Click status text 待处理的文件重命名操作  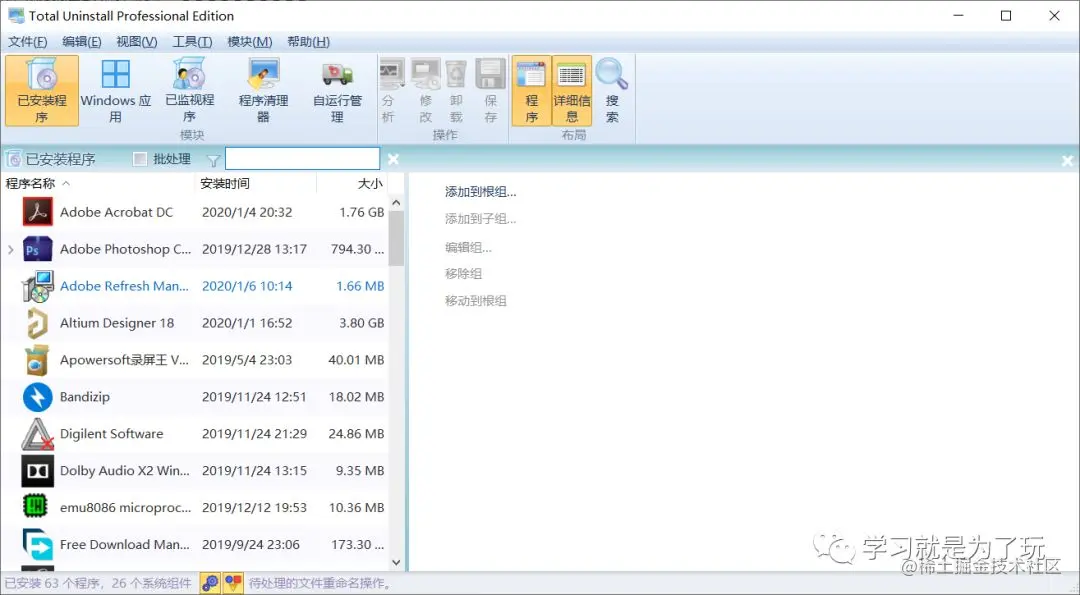320,583
